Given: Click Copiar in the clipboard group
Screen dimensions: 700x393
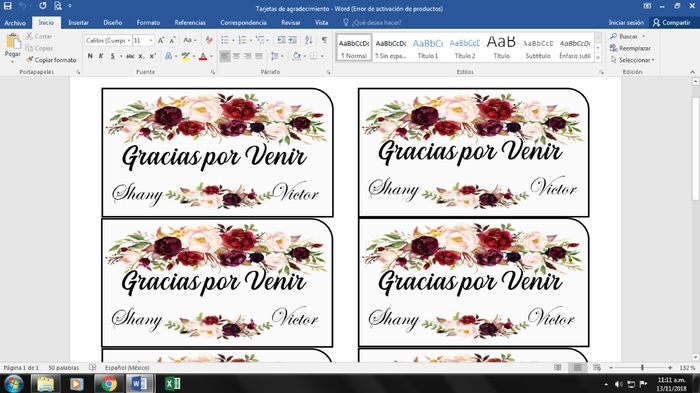Looking at the screenshot, I should pos(39,48).
